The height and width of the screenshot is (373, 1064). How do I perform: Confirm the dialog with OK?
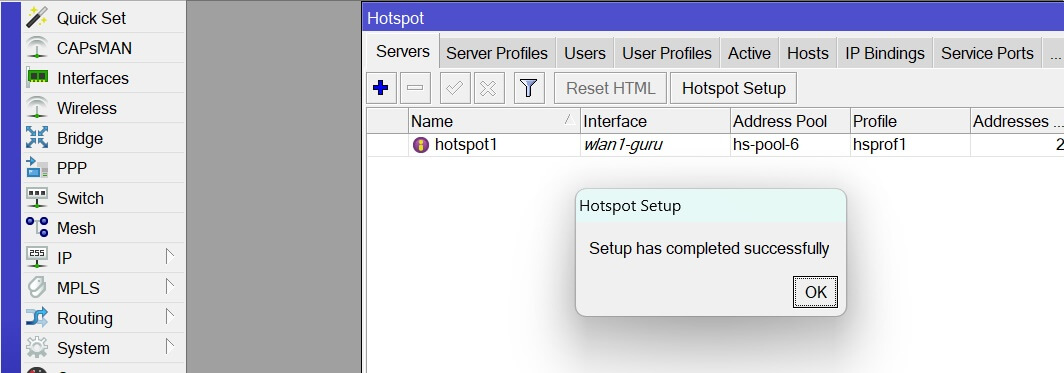point(815,292)
